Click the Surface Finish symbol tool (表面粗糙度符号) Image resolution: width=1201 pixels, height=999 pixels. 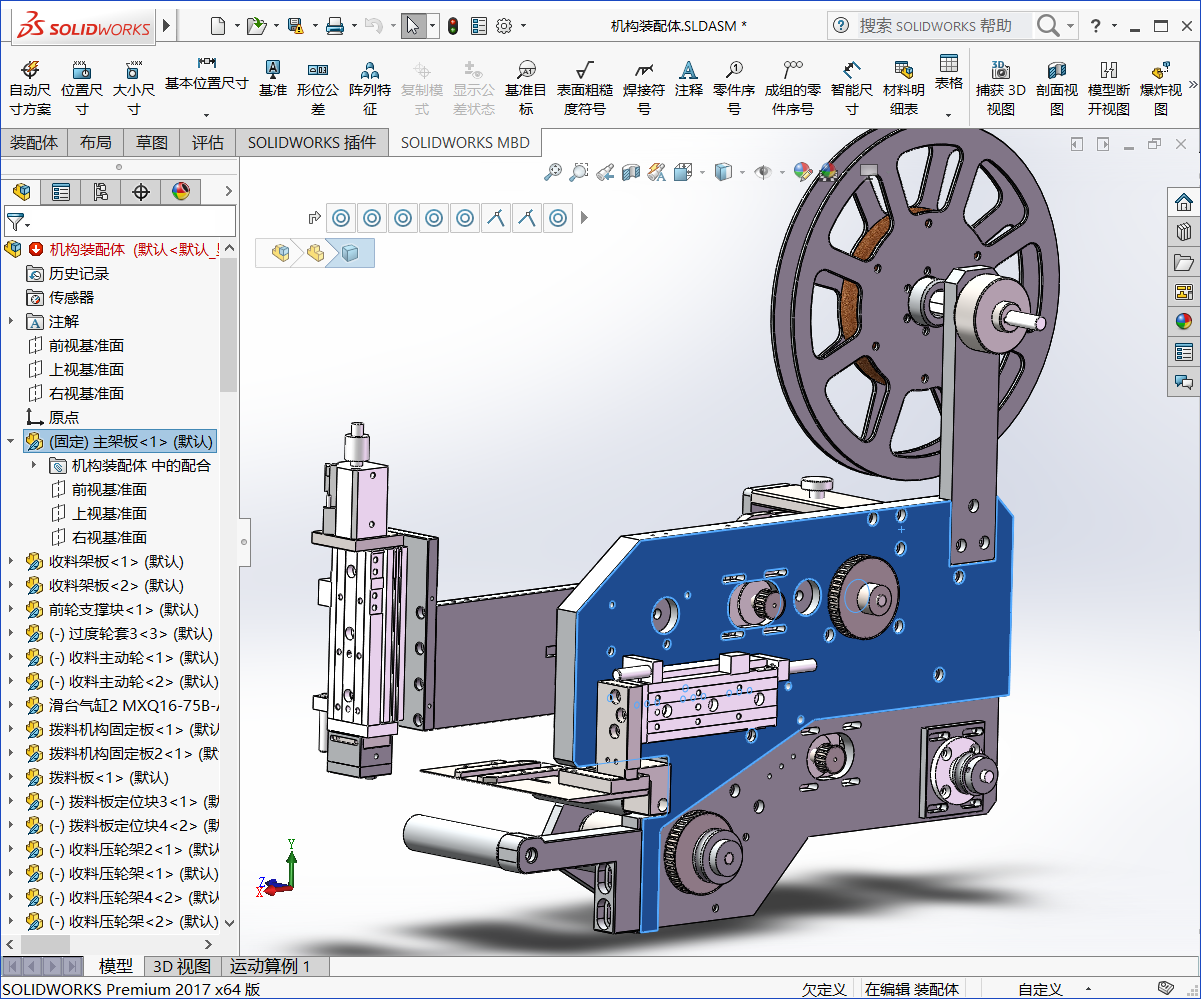585,87
